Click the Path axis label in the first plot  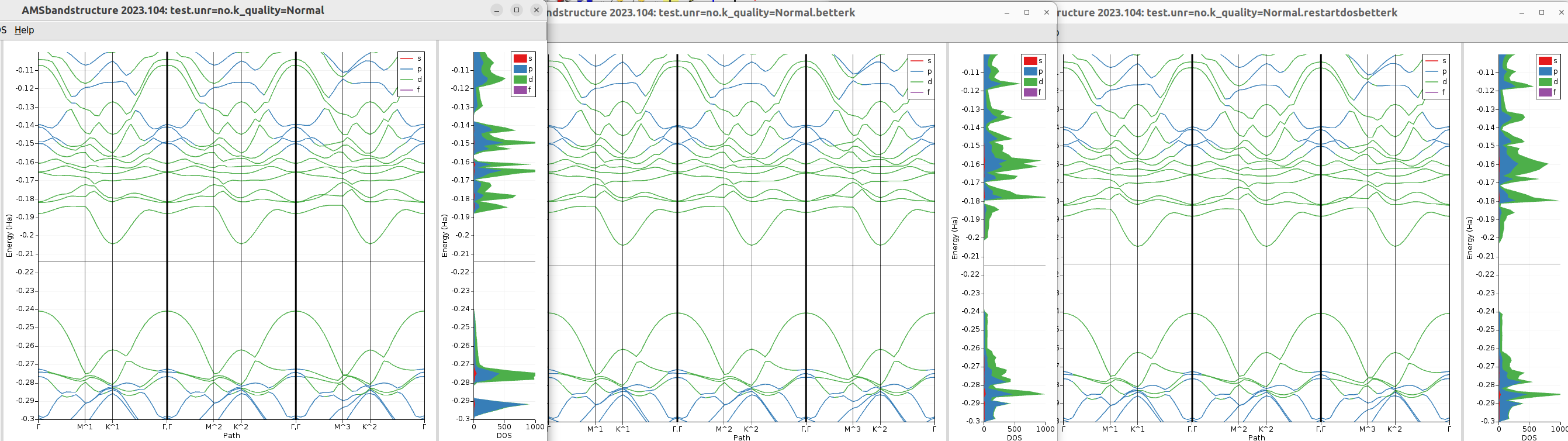pyautogui.click(x=231, y=436)
